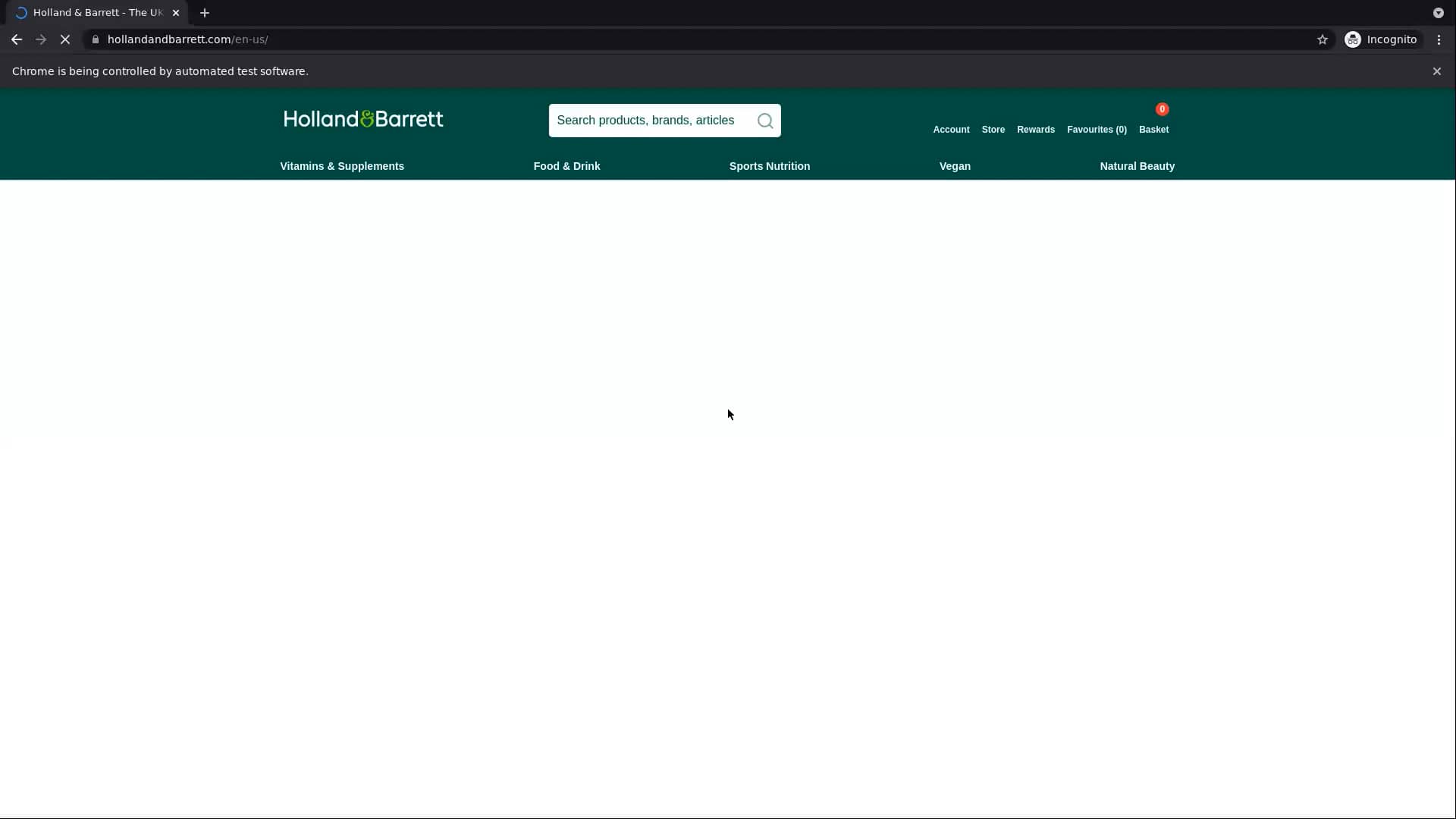
Task: Expand Sports Nutrition category menu
Action: point(769,166)
